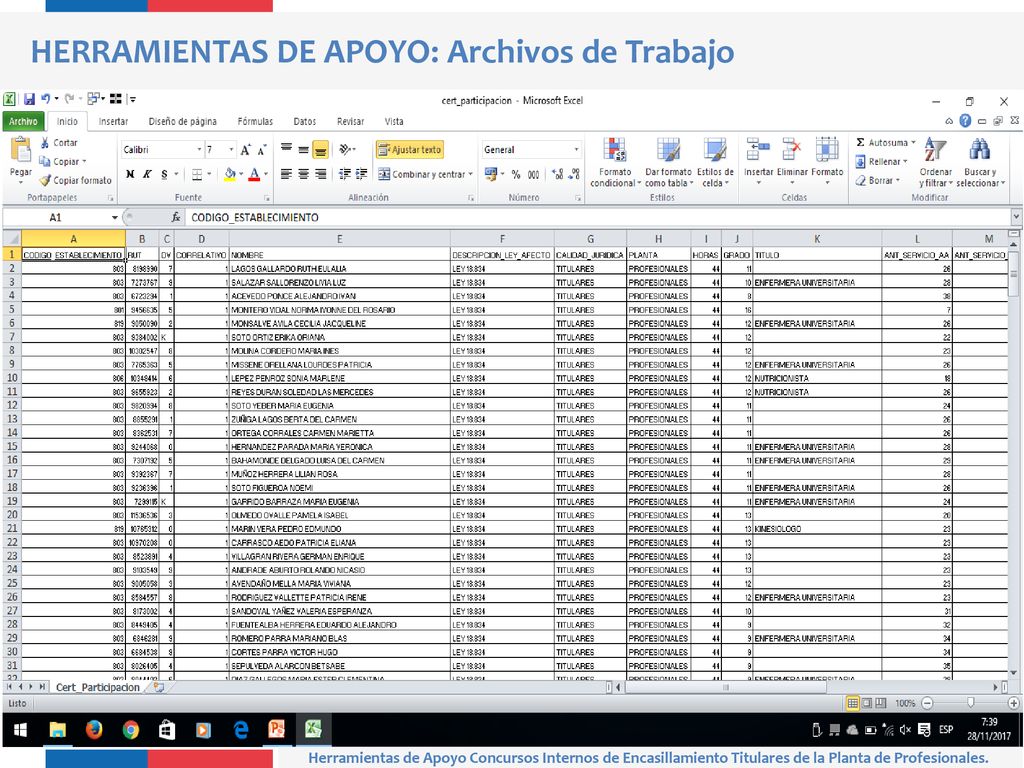The width and height of the screenshot is (1024, 768).
Task: Switch to the Datos tab
Action: [x=304, y=121]
